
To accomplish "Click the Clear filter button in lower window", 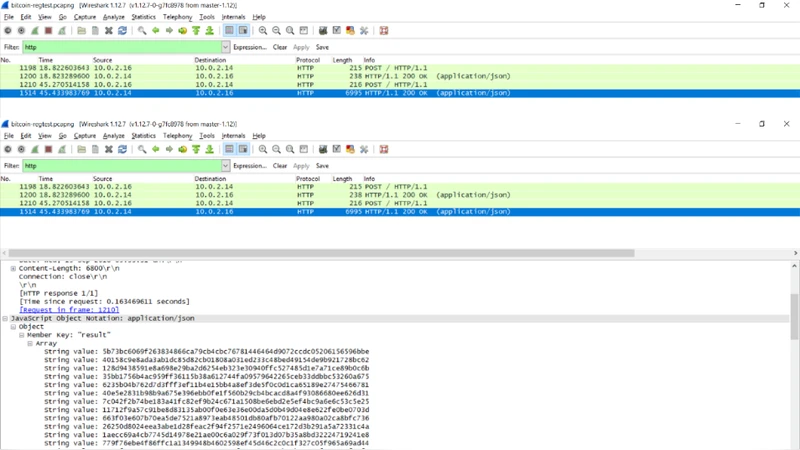I will coord(280,166).
